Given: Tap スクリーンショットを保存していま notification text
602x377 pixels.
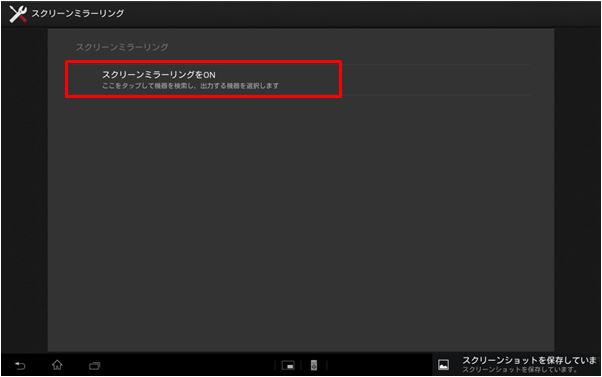Looking at the screenshot, I should 529,360.
